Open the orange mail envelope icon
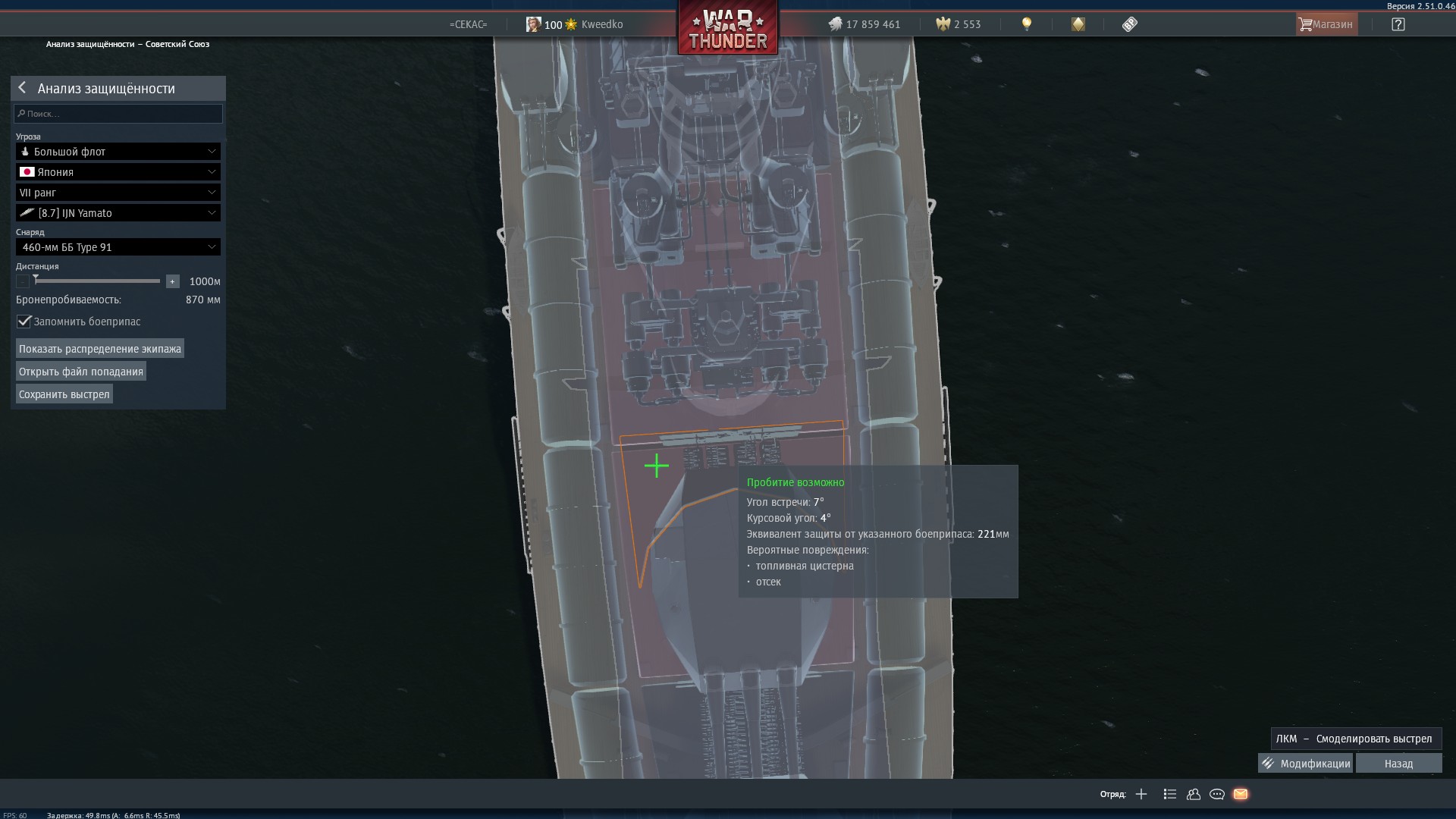Screen dimensions: 1456x819 1240,794
